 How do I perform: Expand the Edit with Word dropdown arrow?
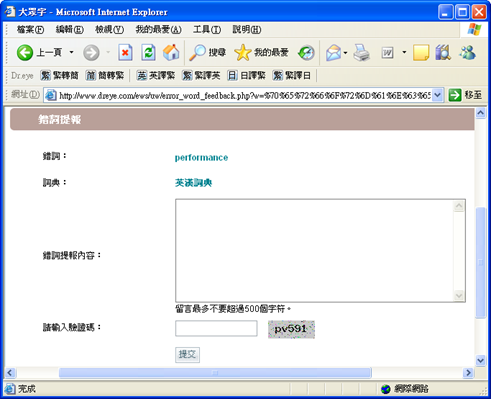pyautogui.click(x=404, y=52)
